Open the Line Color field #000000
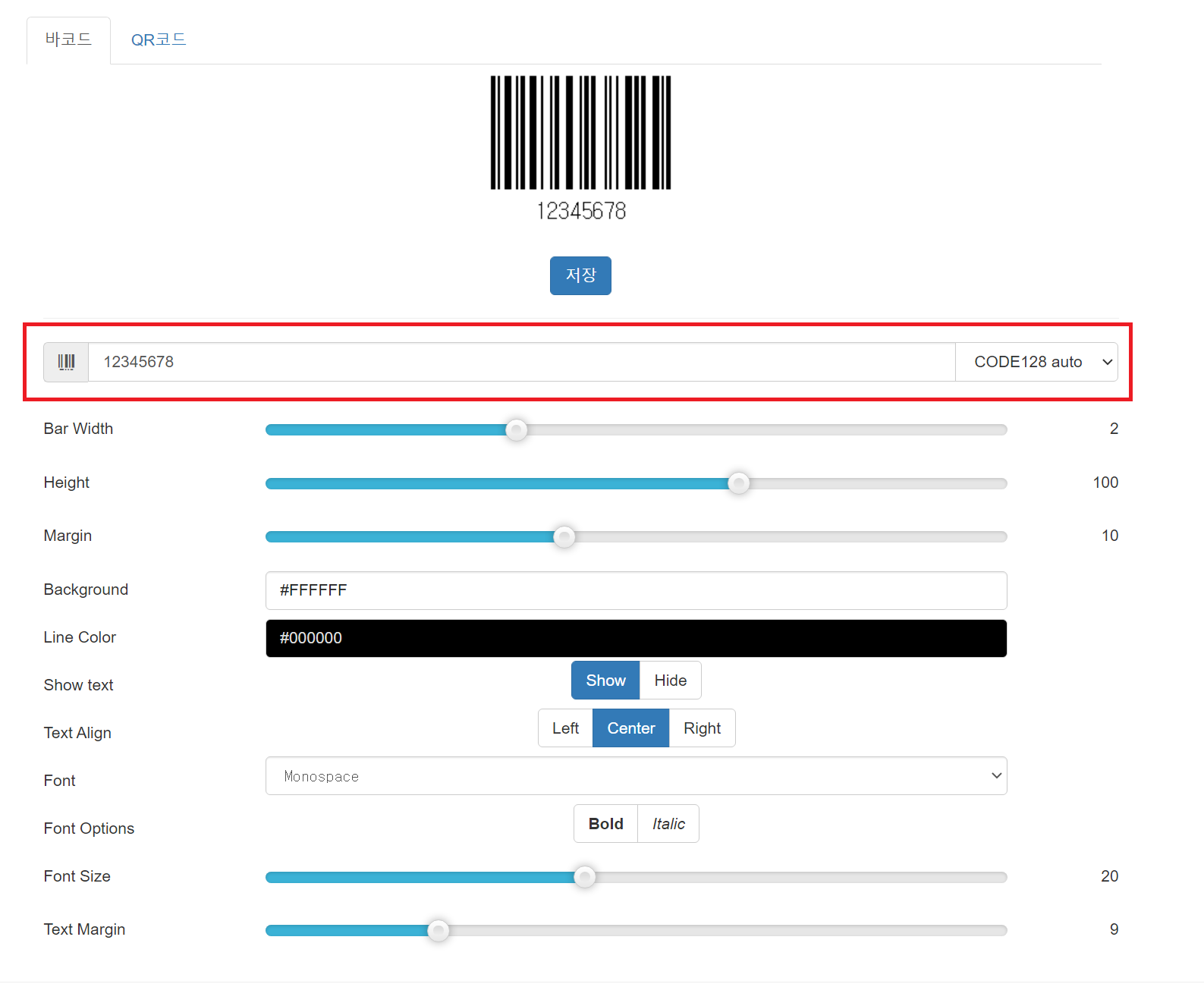 636,638
